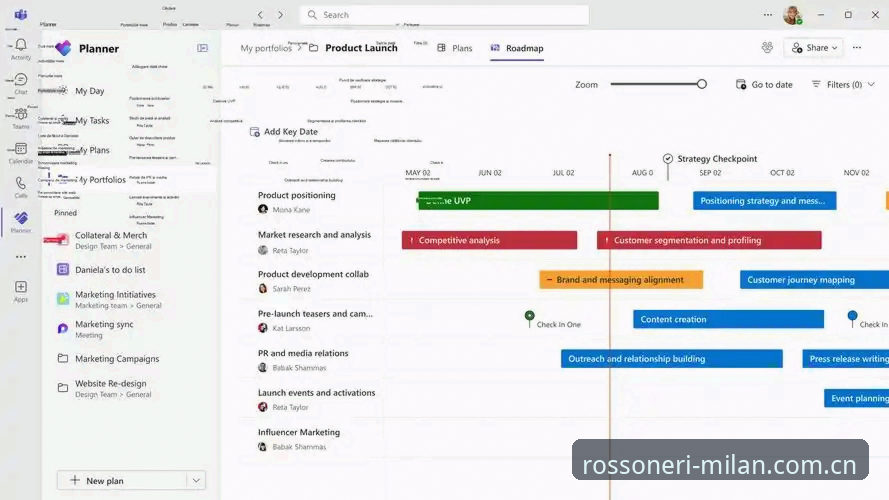Open the Planner app icon in sidebar

pos(21,218)
